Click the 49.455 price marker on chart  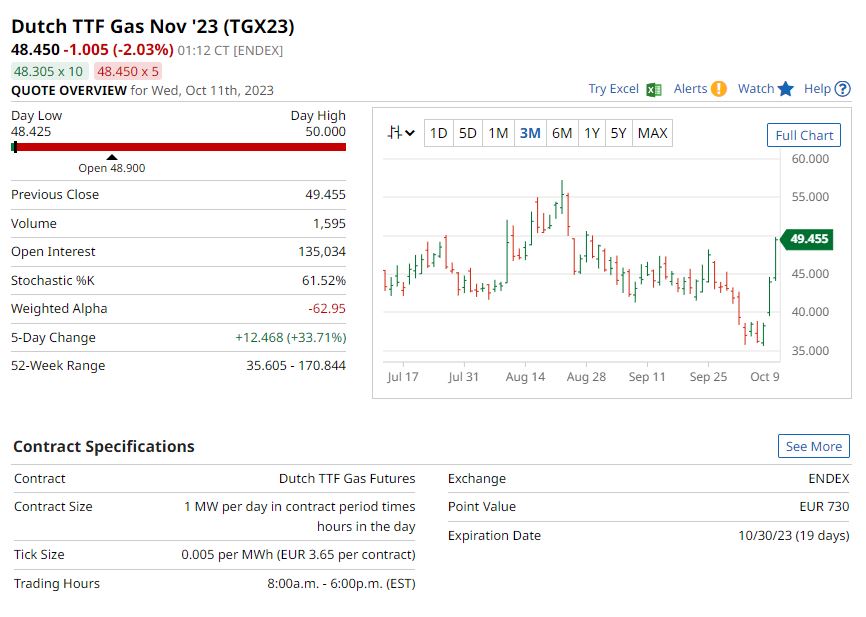(x=808, y=238)
